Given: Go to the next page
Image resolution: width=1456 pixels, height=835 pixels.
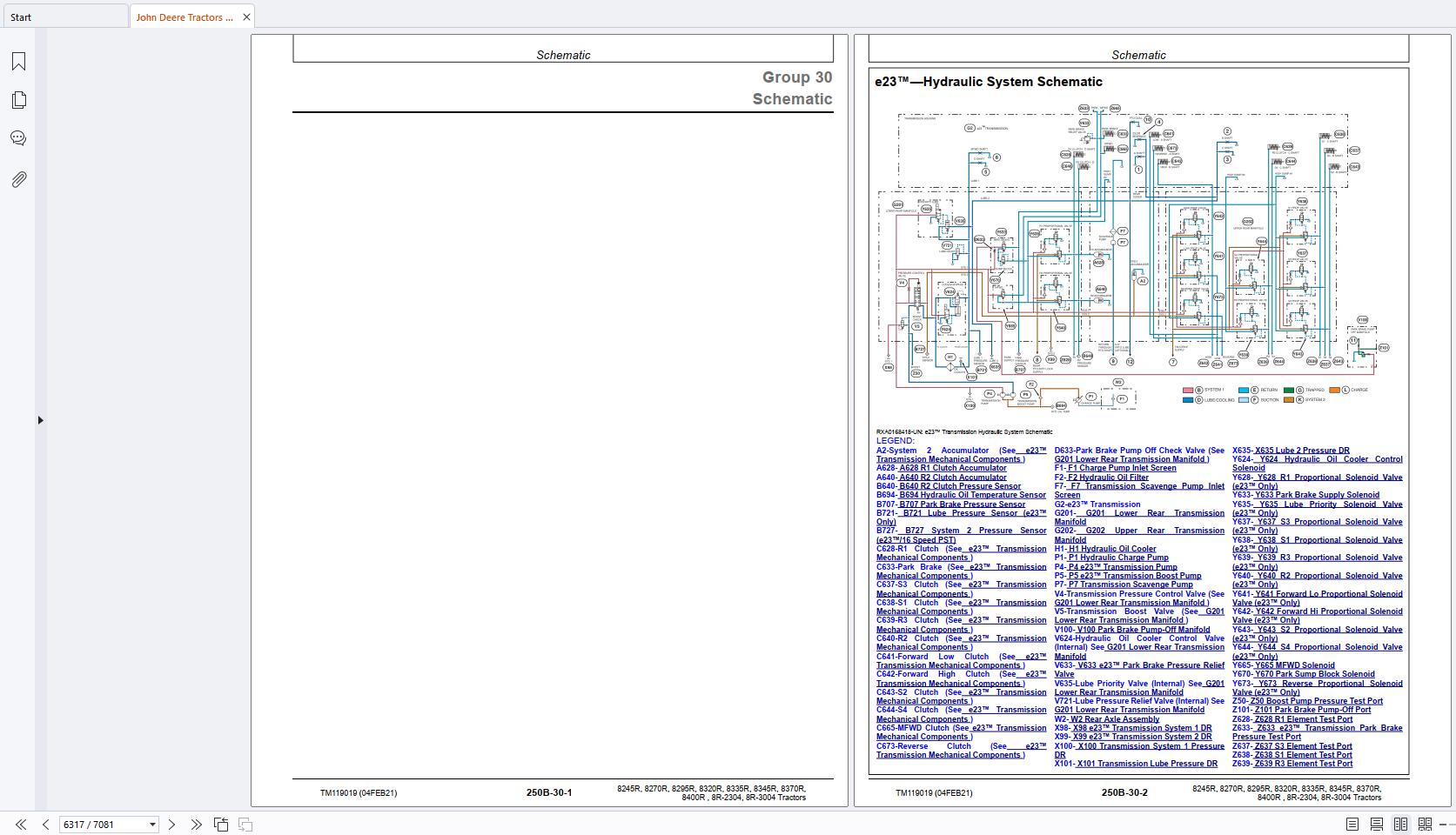Looking at the screenshot, I should tap(171, 825).
